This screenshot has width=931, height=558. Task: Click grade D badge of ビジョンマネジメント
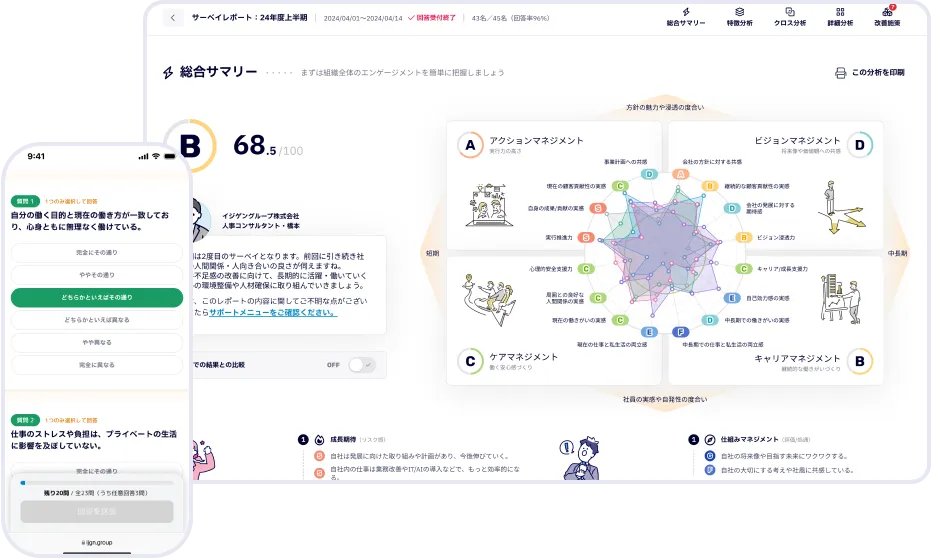[x=859, y=145]
